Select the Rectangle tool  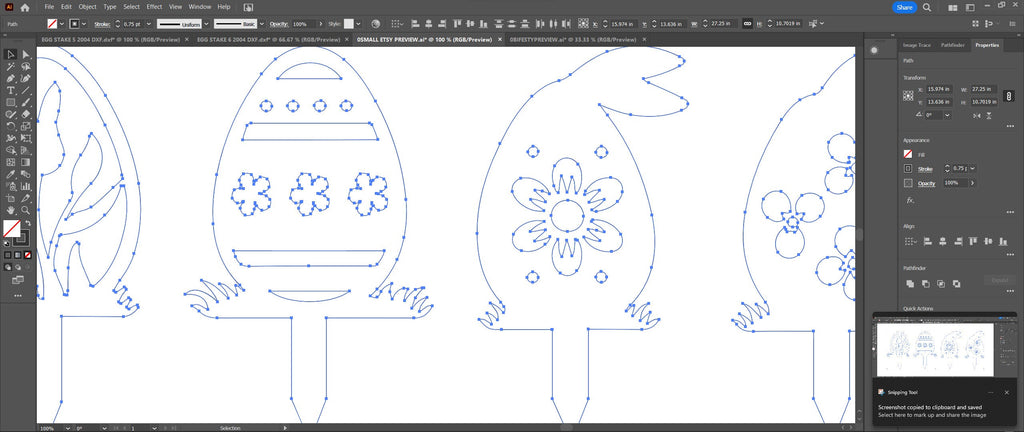(x=11, y=102)
